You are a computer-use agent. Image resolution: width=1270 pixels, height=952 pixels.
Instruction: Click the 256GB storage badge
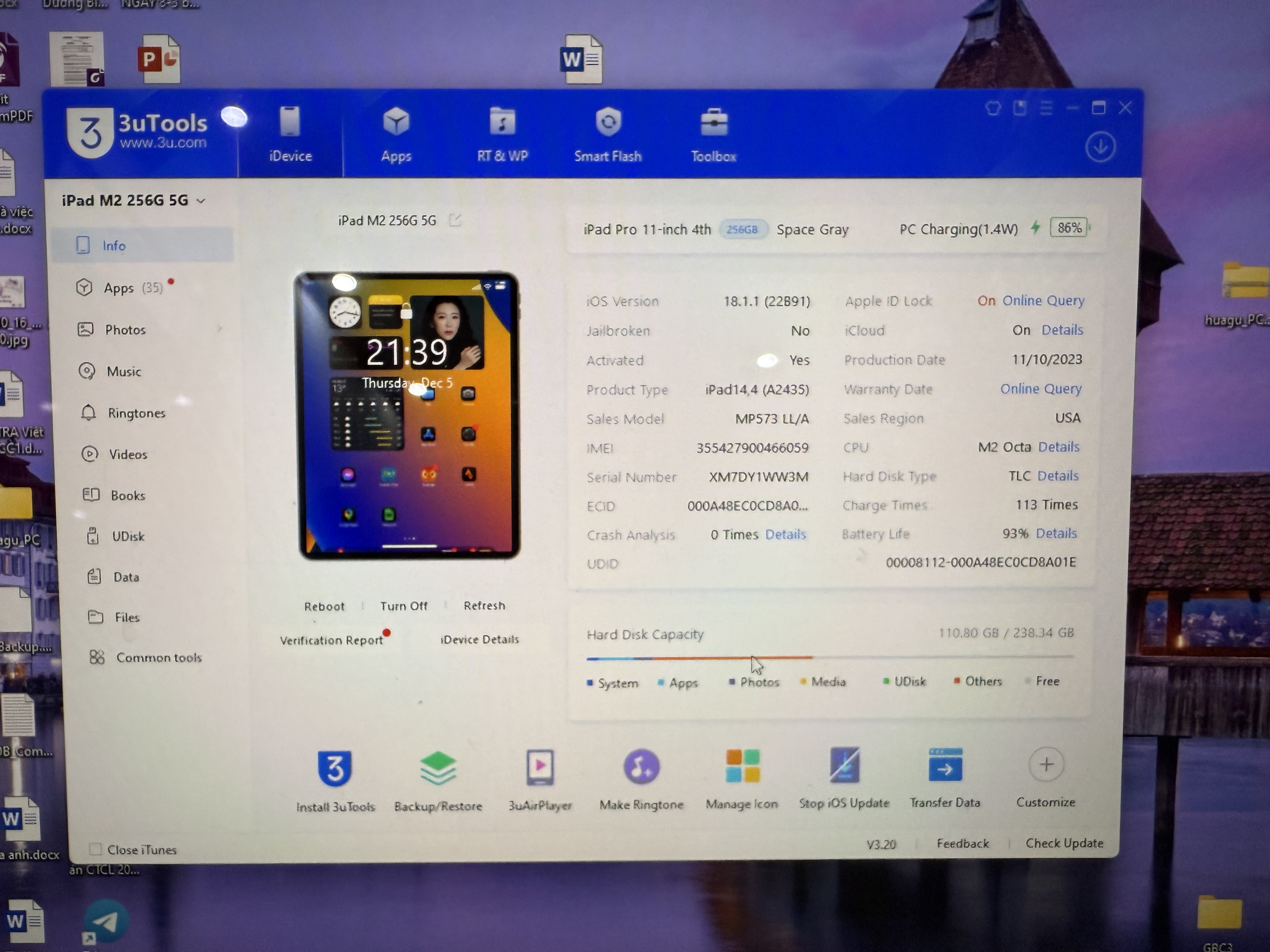(742, 229)
